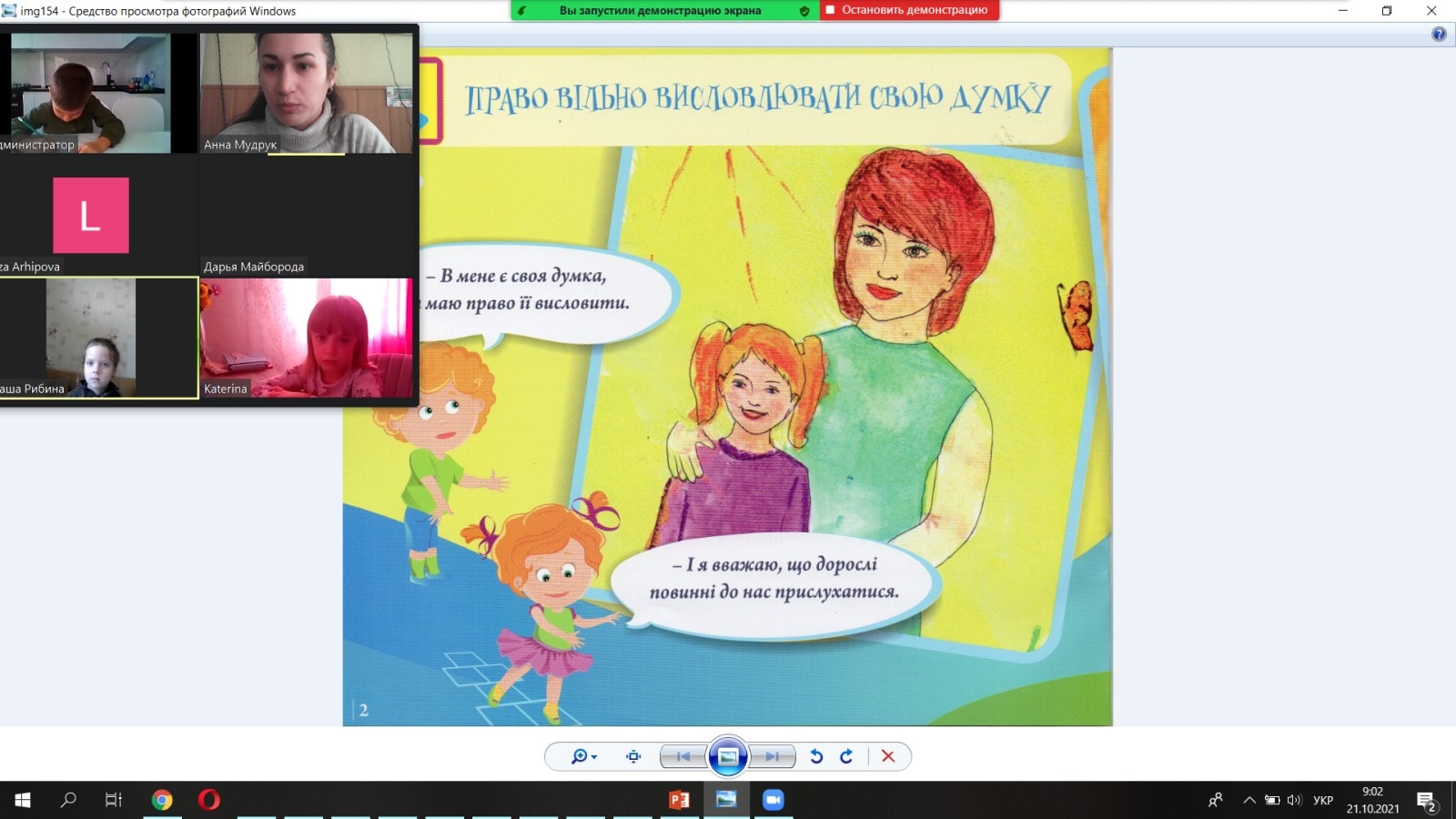The image size is (1456, 819).
Task: Open taskbar search magnifier
Action: tap(68, 800)
